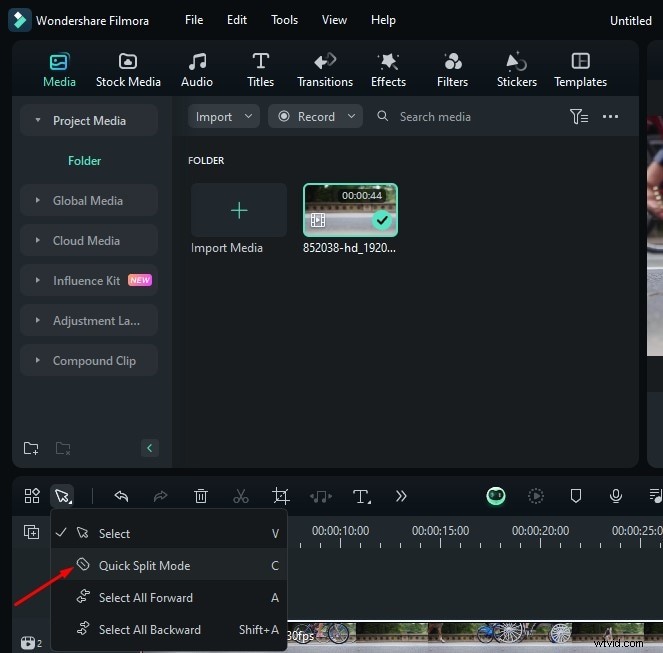This screenshot has width=663, height=653.
Task: Open the Edit menu
Action: coord(237,20)
